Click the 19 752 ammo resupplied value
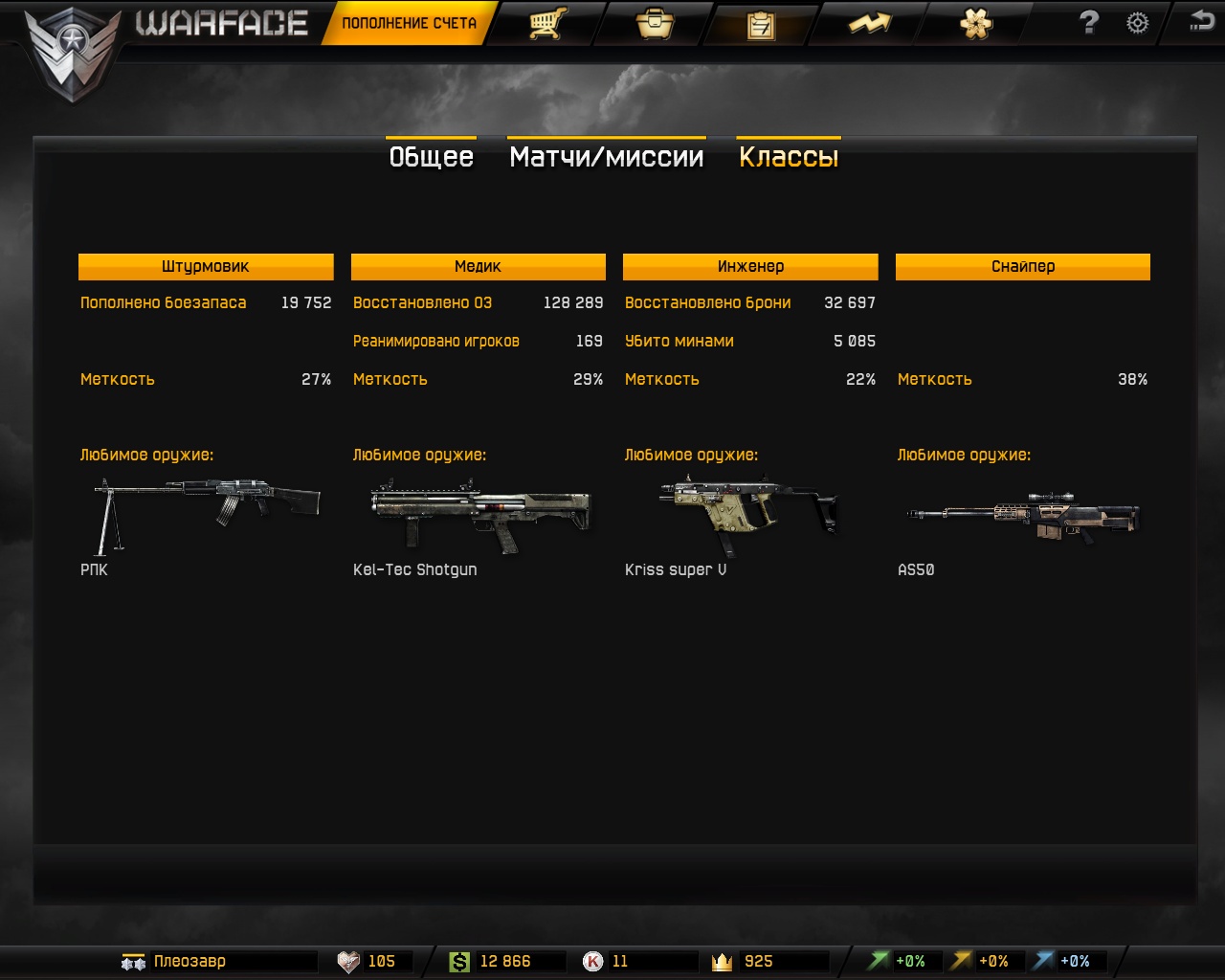 tap(306, 302)
